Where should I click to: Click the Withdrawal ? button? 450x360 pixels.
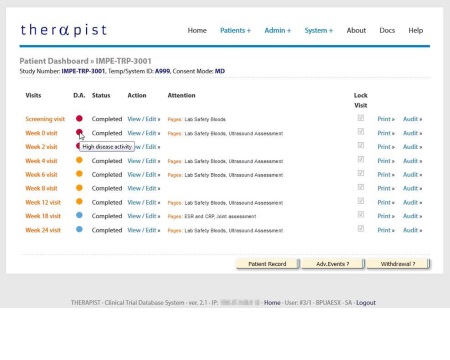(x=398, y=264)
